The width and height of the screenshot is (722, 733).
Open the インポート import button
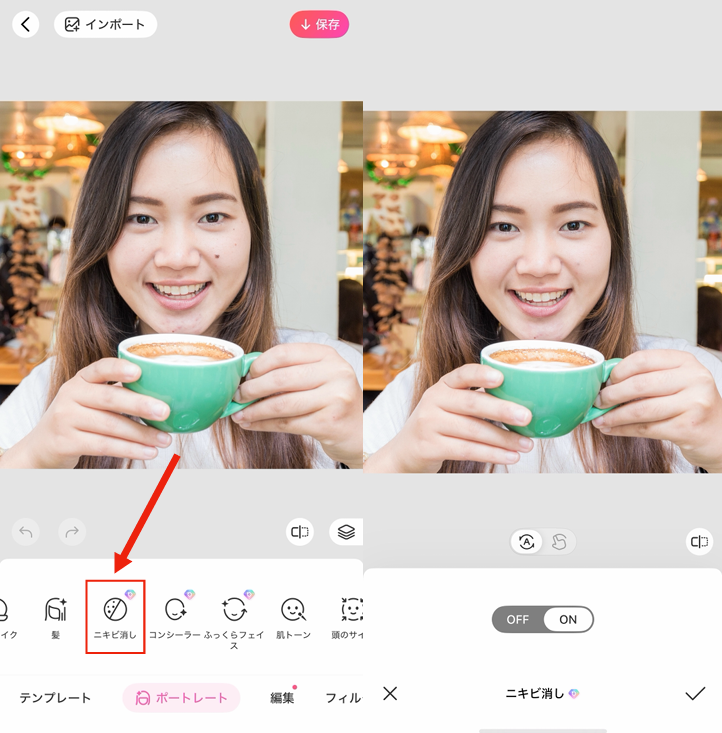(105, 24)
